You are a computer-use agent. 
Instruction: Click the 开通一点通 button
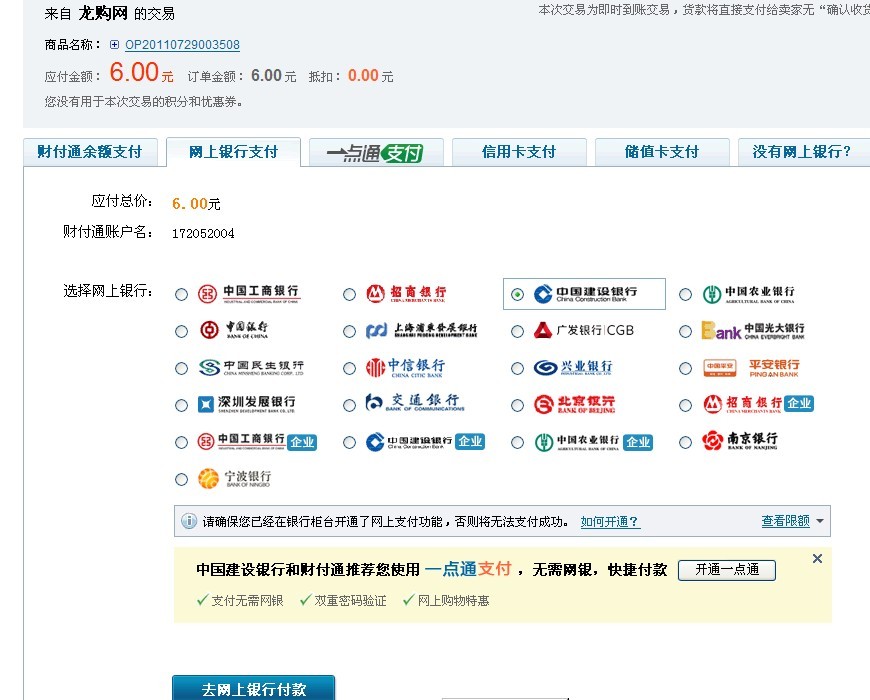click(x=727, y=570)
